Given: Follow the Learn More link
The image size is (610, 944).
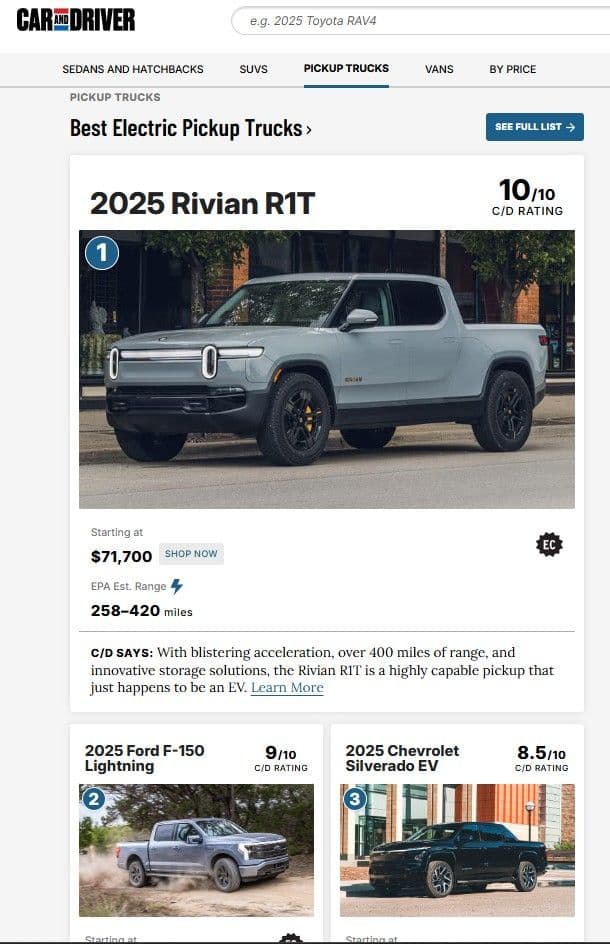Looking at the screenshot, I should pyautogui.click(x=287, y=688).
